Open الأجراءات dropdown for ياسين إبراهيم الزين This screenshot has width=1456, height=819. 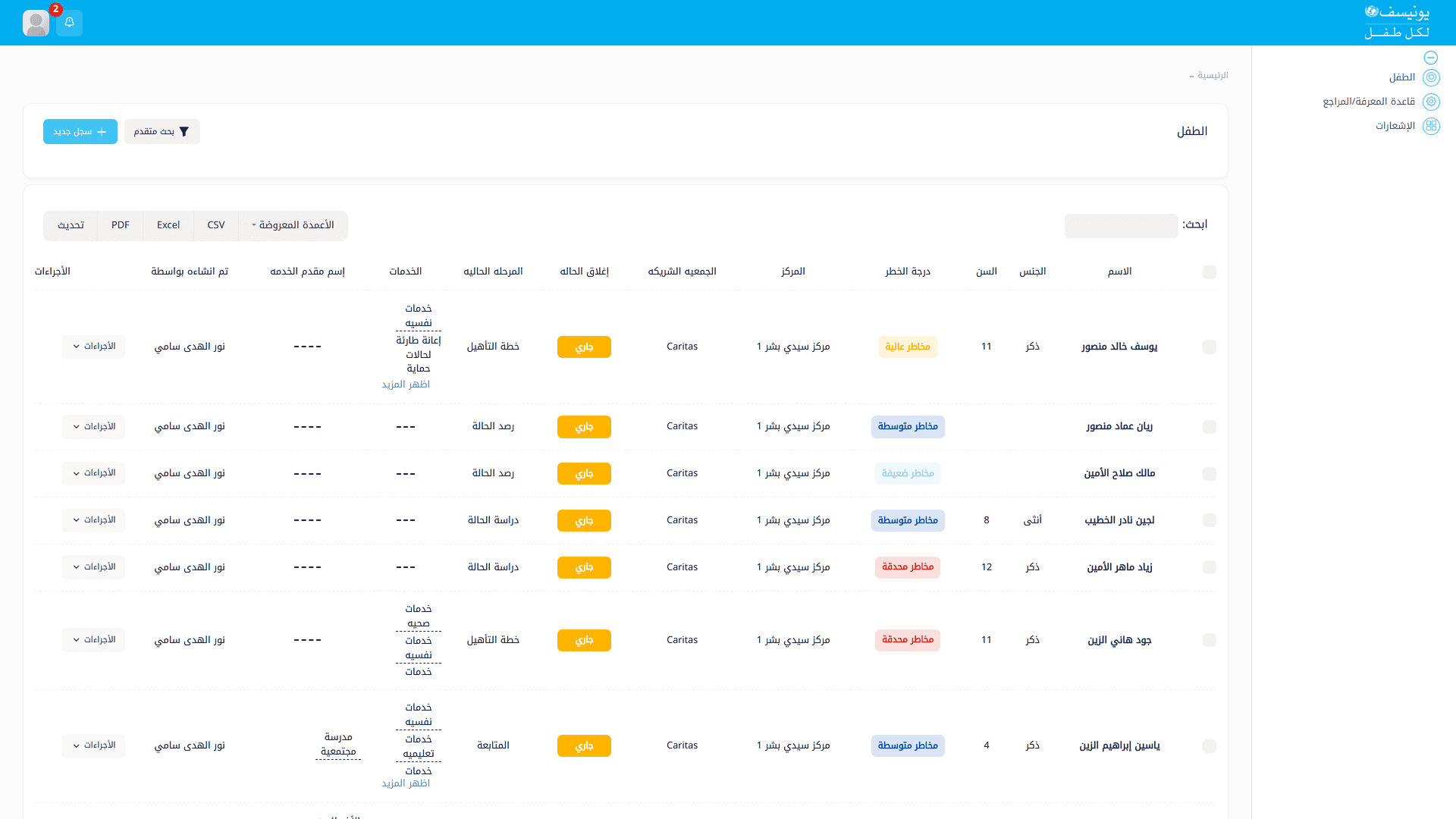coord(93,745)
